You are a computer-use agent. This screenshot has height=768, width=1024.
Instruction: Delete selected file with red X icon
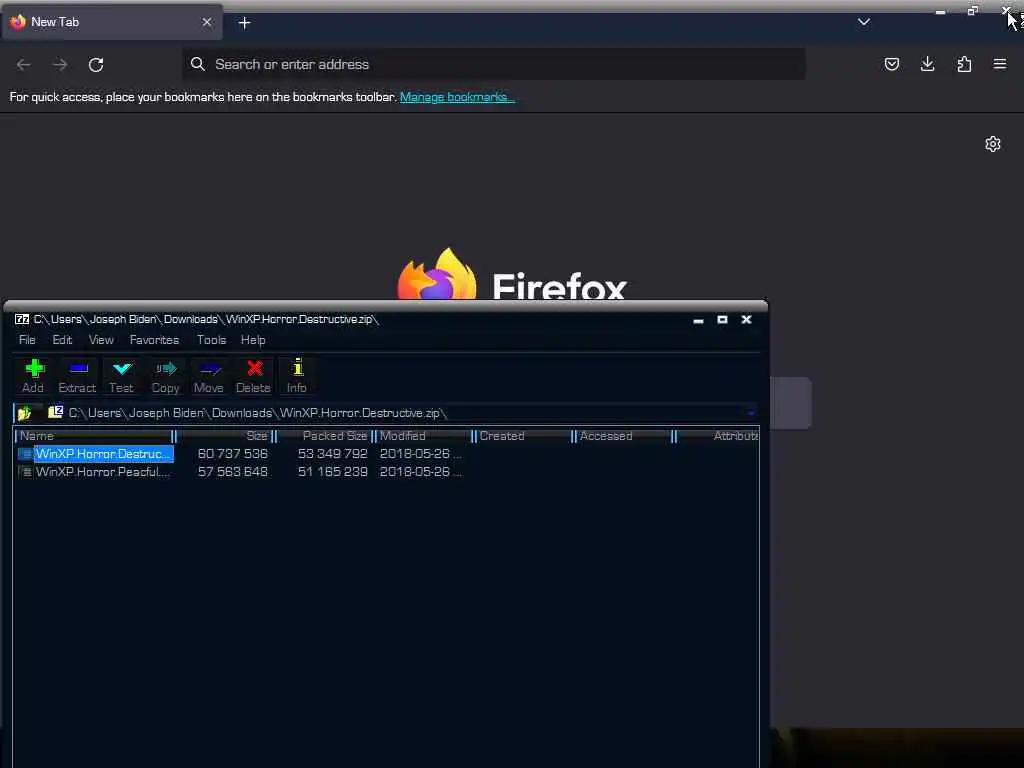pyautogui.click(x=253, y=376)
